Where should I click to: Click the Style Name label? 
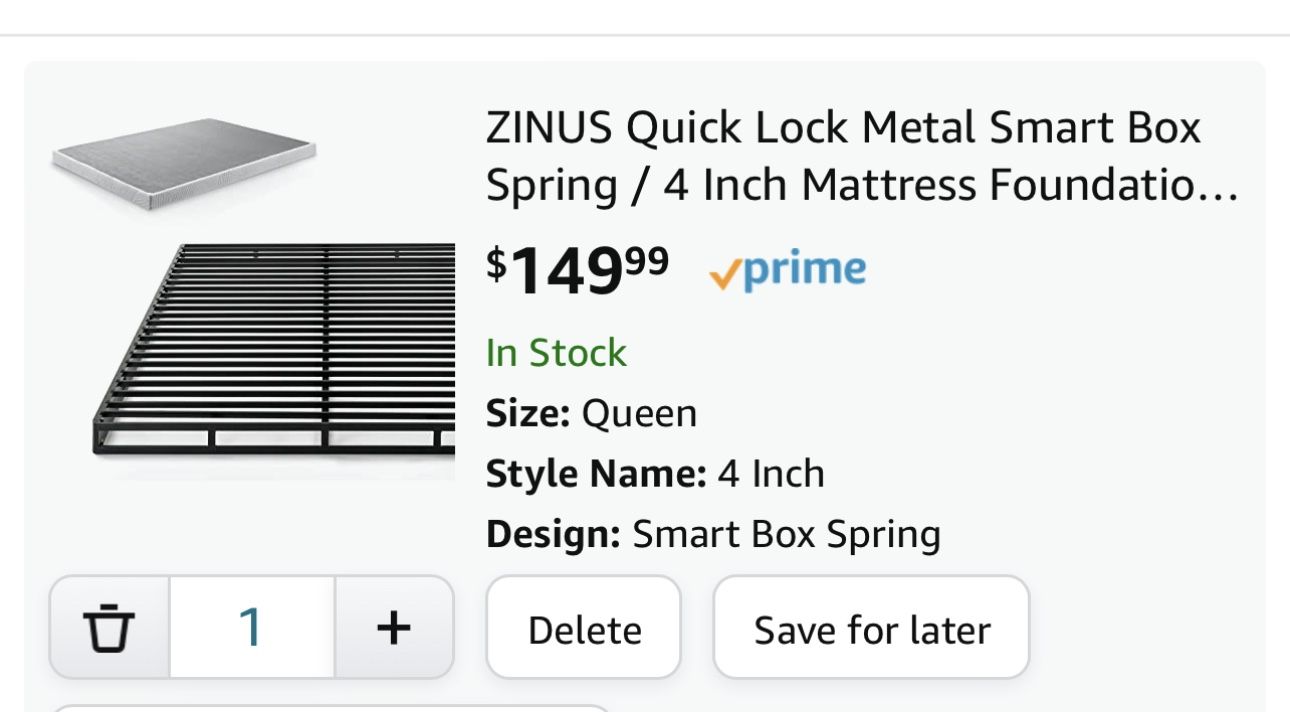coord(596,473)
